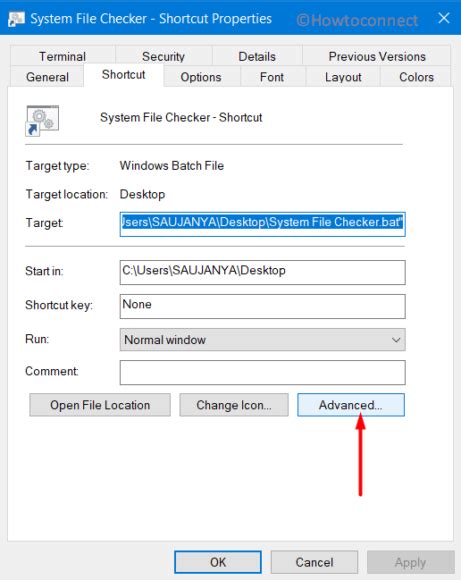461x580 pixels.
Task: Click the Cancel button
Action: (x=314, y=562)
